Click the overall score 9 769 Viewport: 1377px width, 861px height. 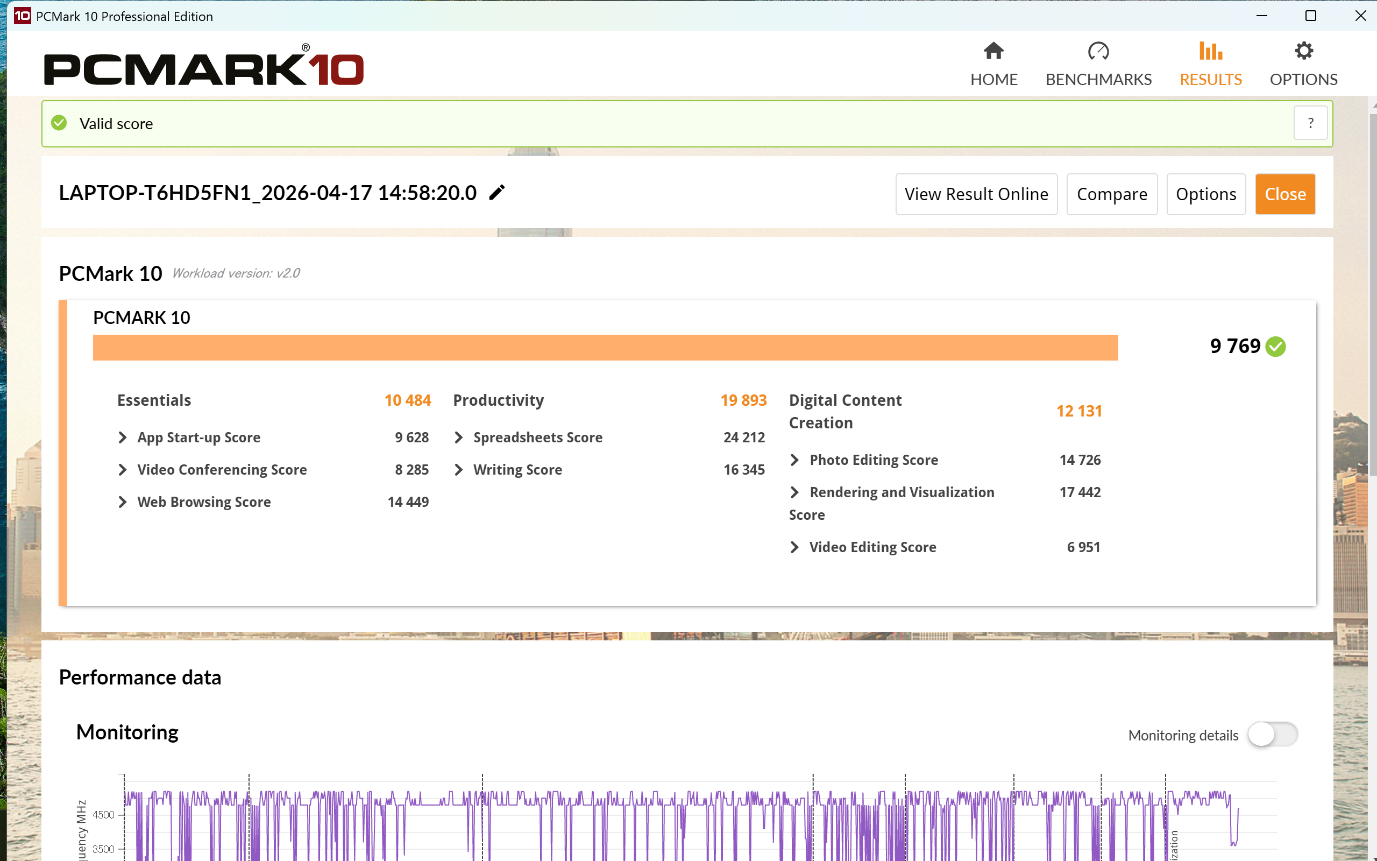[1236, 346]
